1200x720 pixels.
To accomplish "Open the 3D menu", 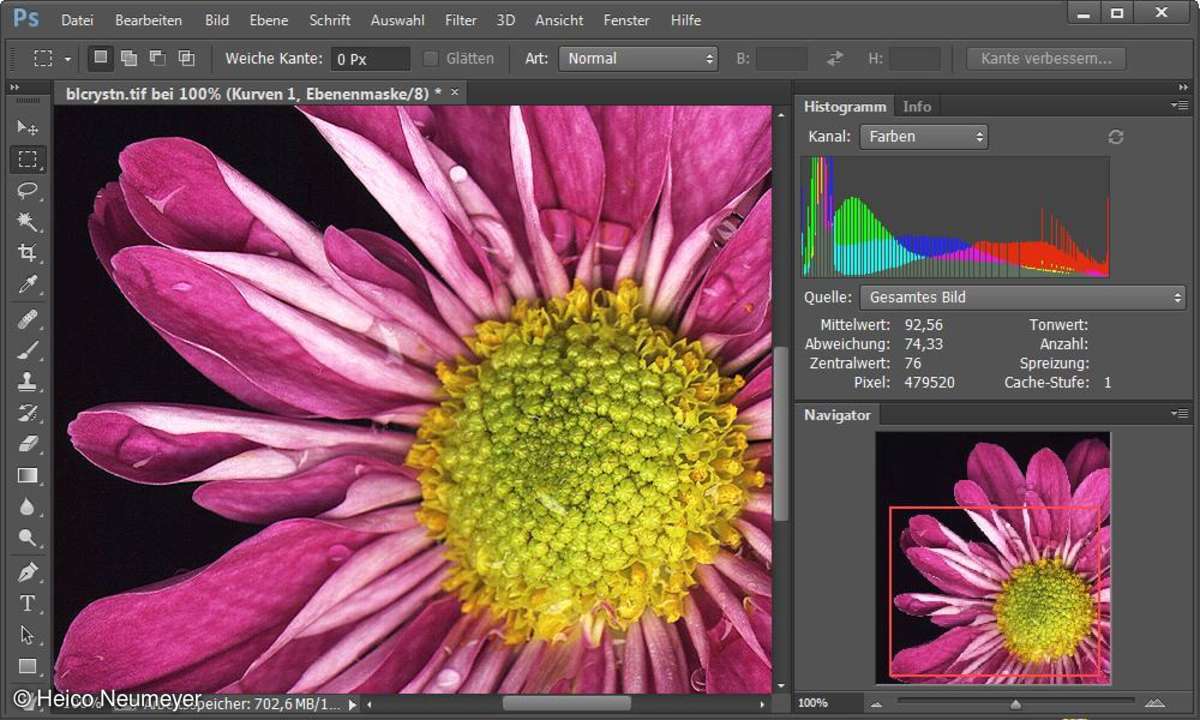I will (x=506, y=19).
